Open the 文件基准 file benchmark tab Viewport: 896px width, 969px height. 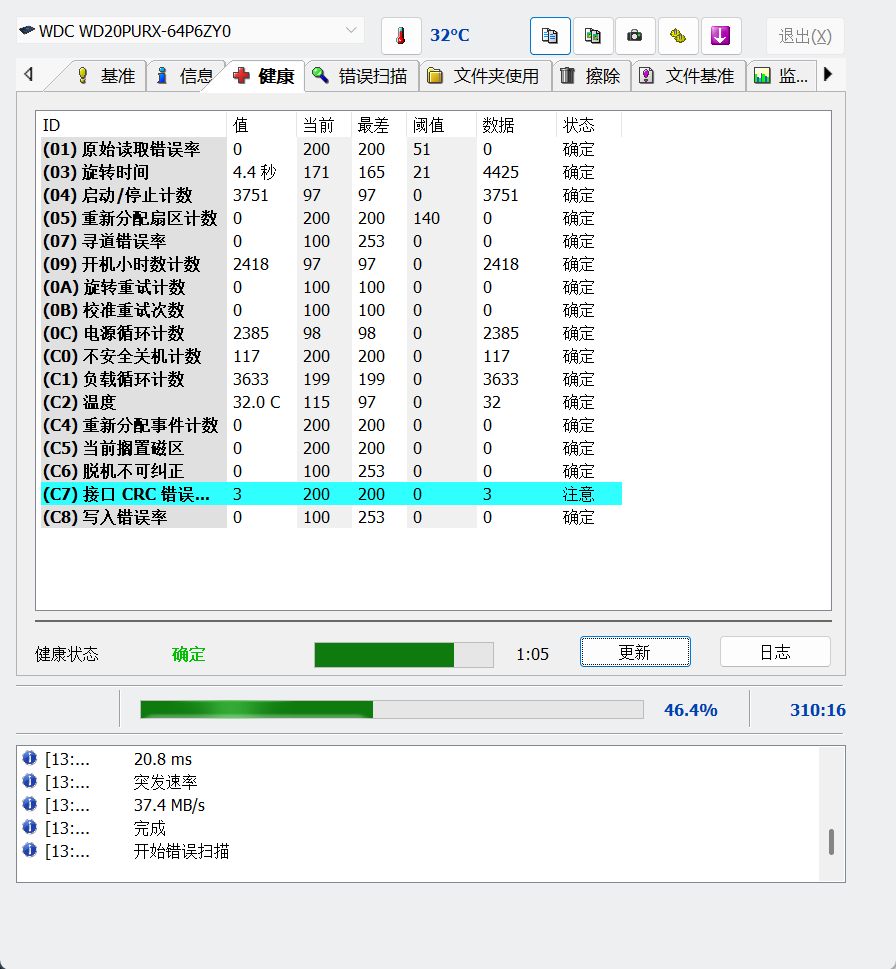coord(688,76)
